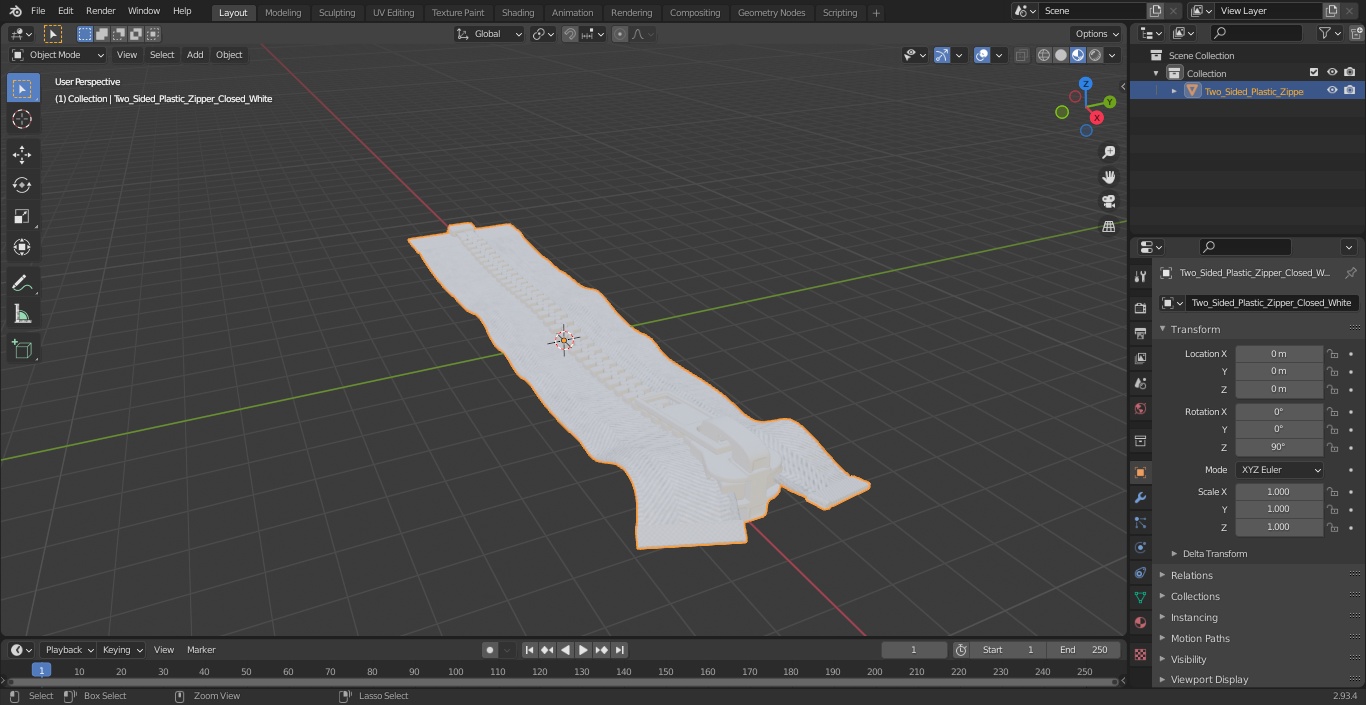The image size is (1366, 705).
Task: Select the Measure tool
Action: click(22, 314)
